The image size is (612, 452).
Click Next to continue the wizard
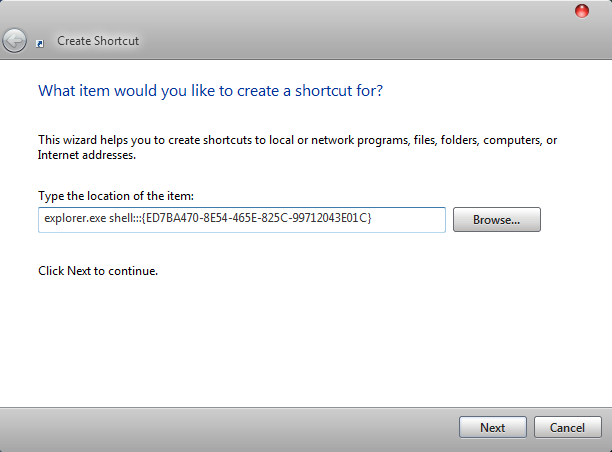[x=493, y=427]
